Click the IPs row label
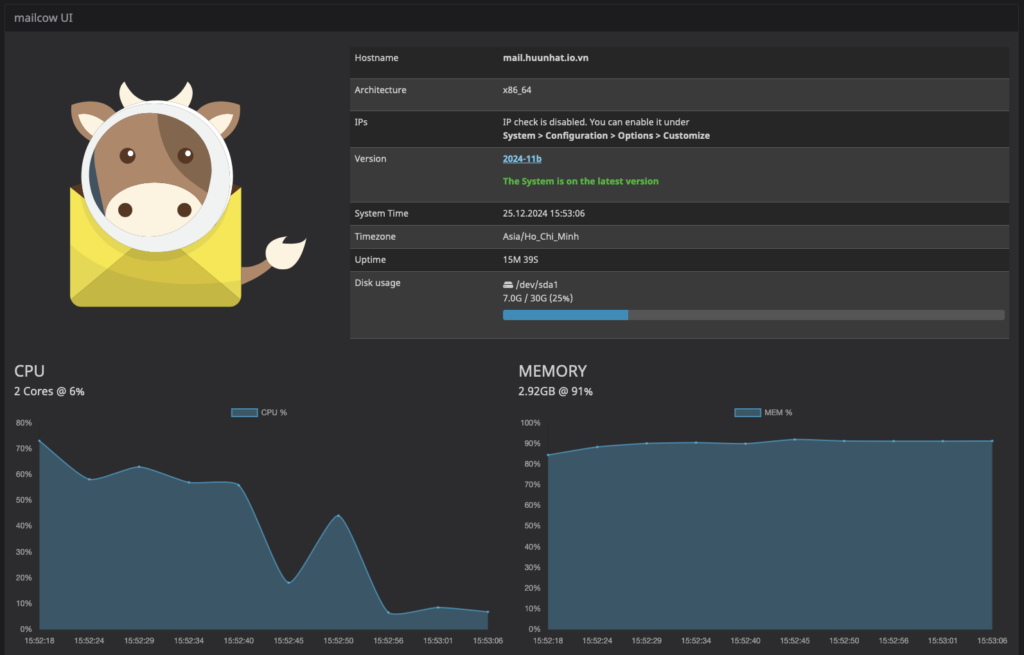Screen dimensions: 1024x655 pos(361,121)
